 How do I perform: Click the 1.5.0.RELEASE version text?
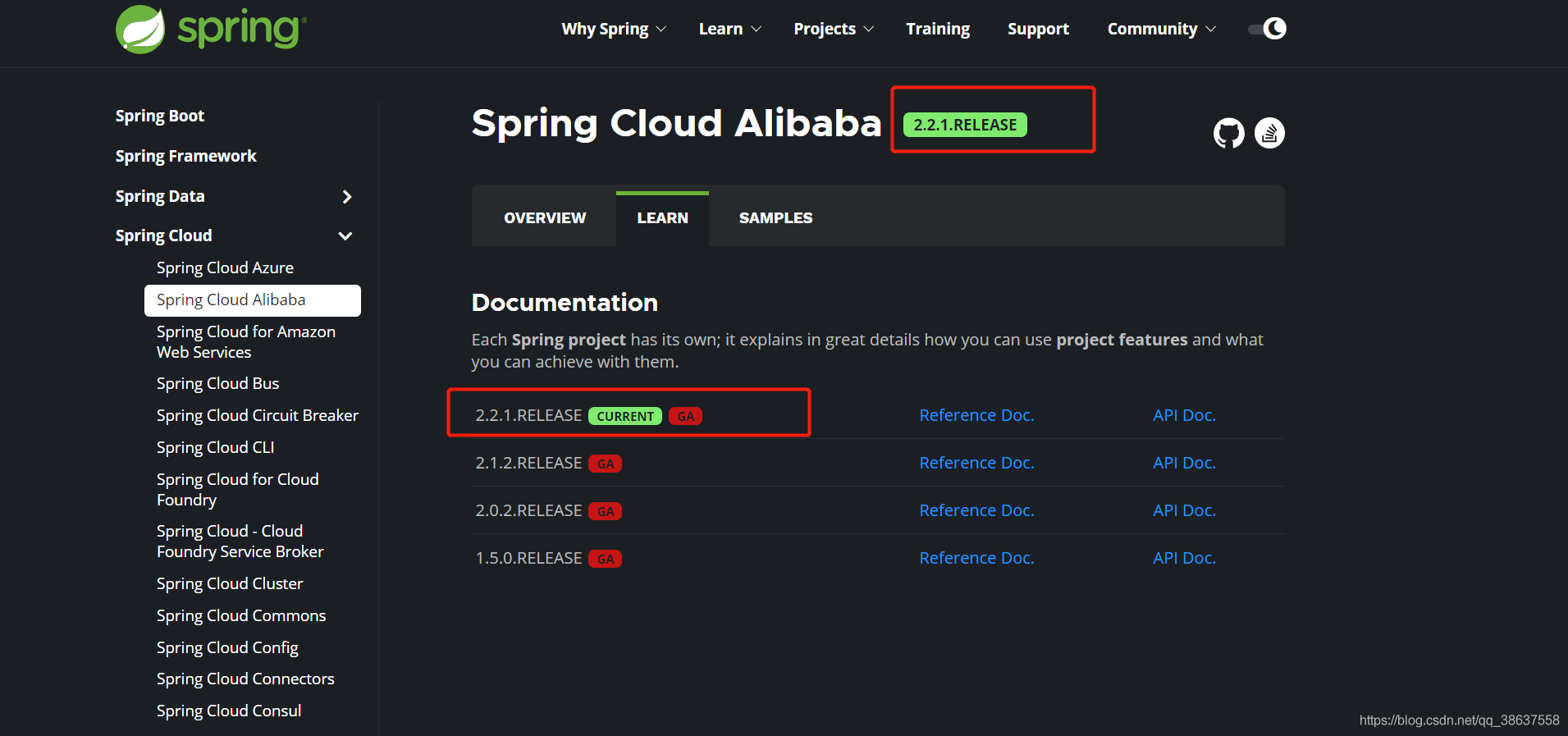528,558
